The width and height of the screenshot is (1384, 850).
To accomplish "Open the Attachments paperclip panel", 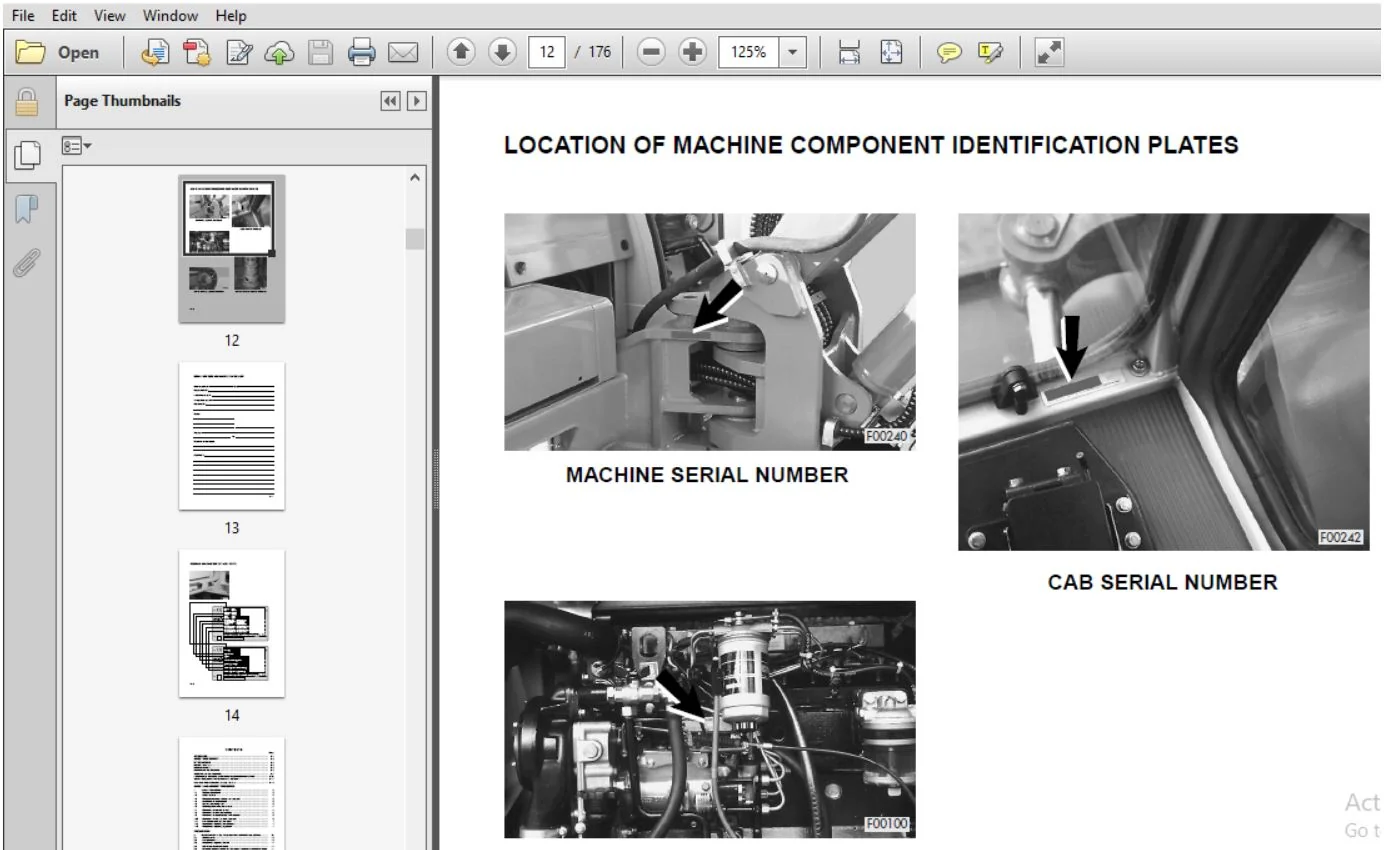I will (x=26, y=262).
